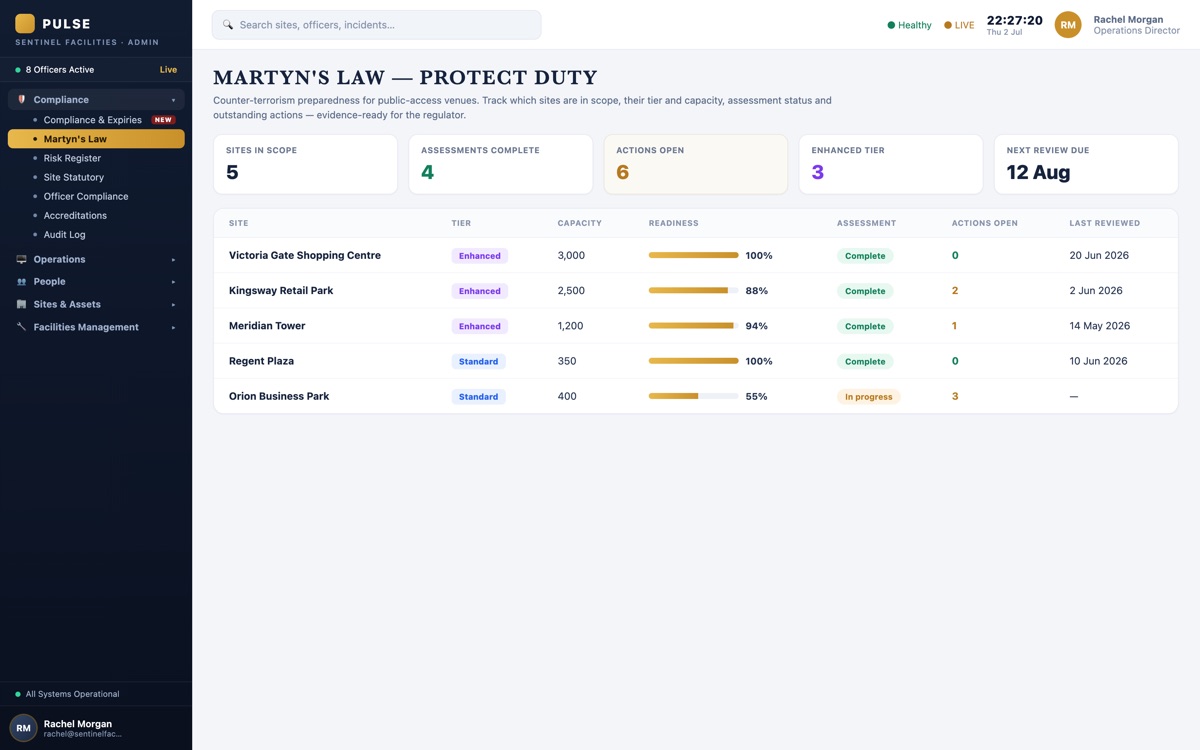Viewport: 1200px width, 750px height.
Task: Click the Assessments Complete card
Action: (x=500, y=164)
